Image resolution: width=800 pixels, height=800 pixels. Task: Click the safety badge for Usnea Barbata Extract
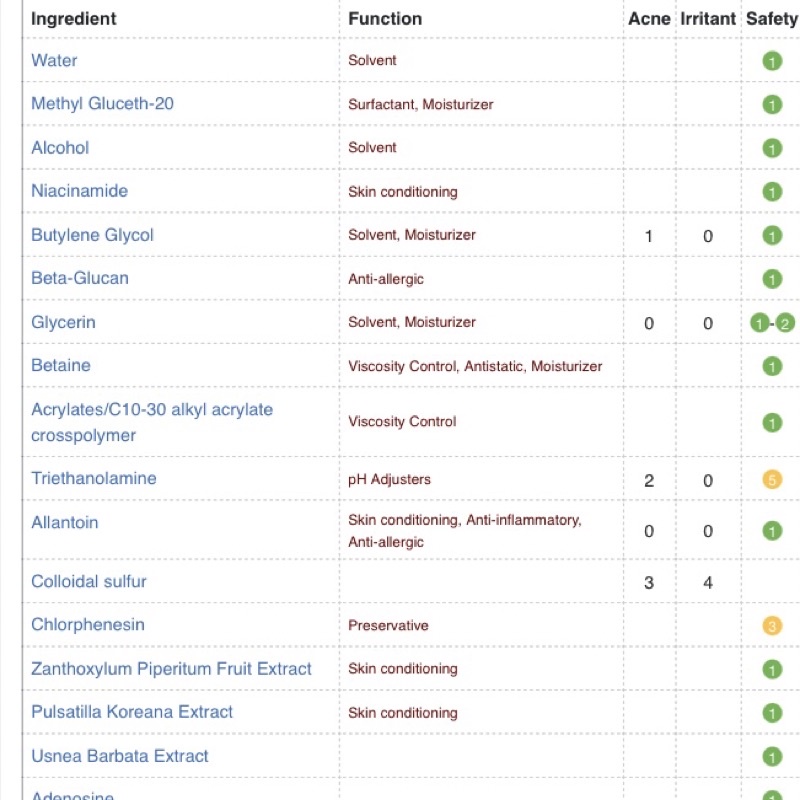tap(771, 757)
